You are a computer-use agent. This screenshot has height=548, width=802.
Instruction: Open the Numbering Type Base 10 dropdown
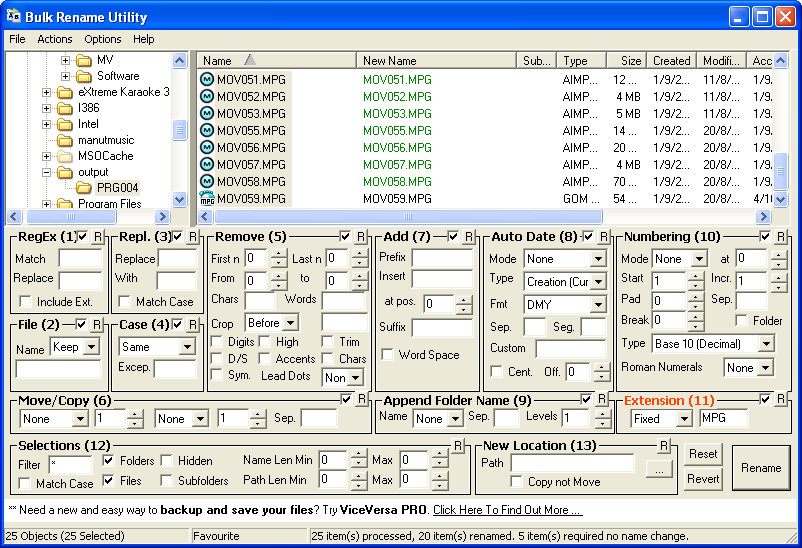coord(766,343)
